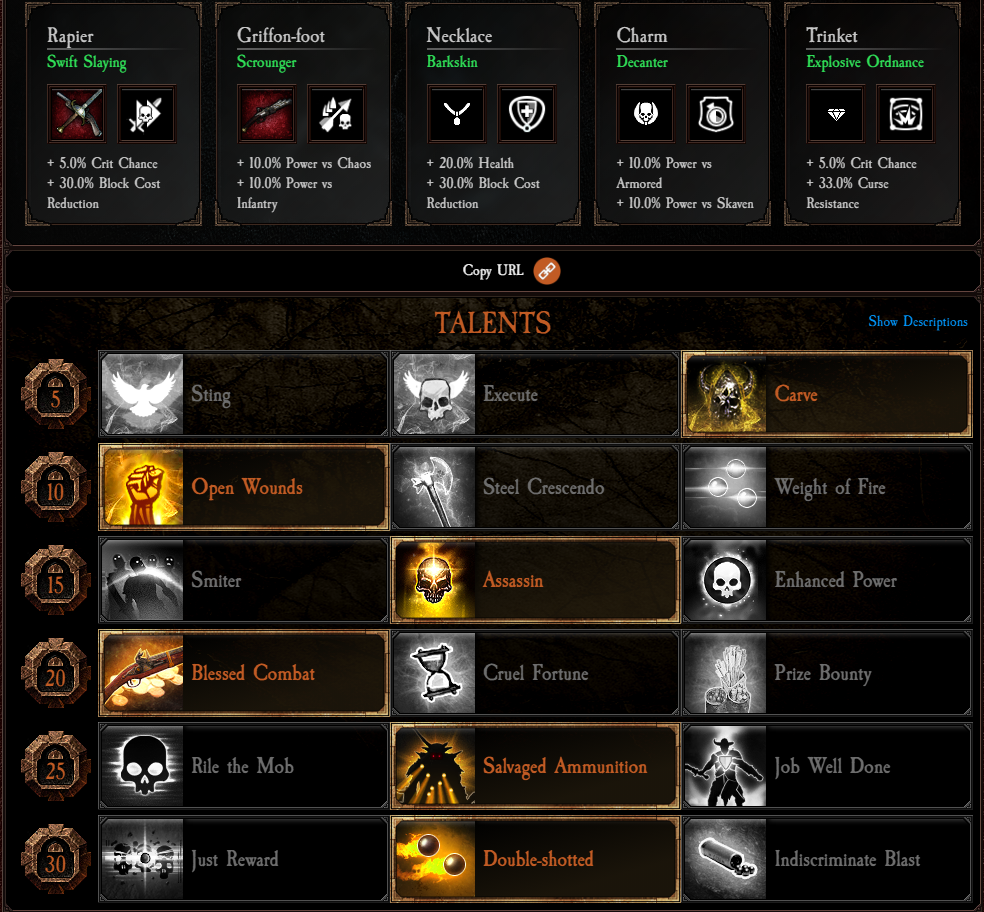Select the Sting talent
The image size is (984, 912).
243,394
